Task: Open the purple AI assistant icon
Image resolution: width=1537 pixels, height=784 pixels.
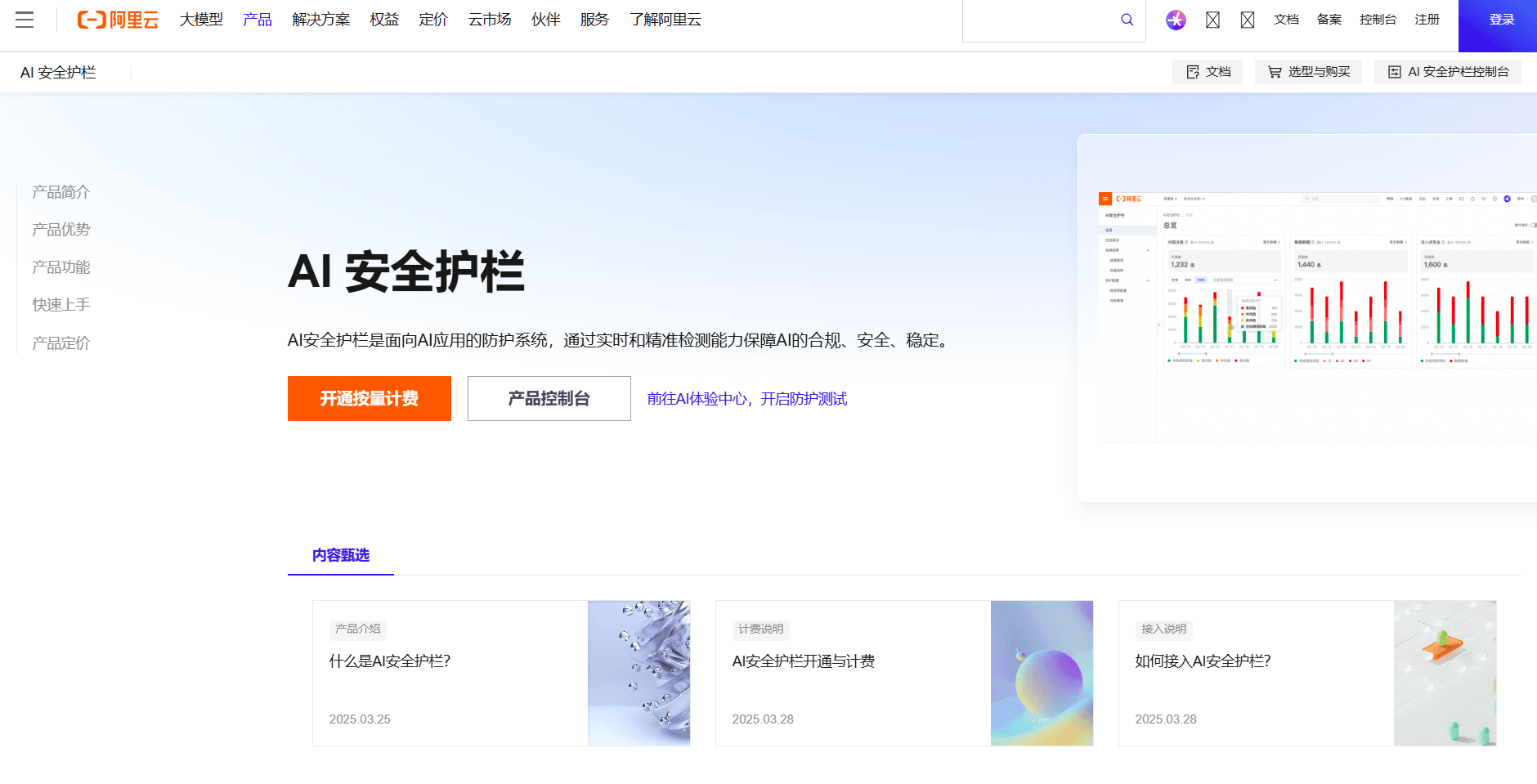Action: click(1176, 20)
